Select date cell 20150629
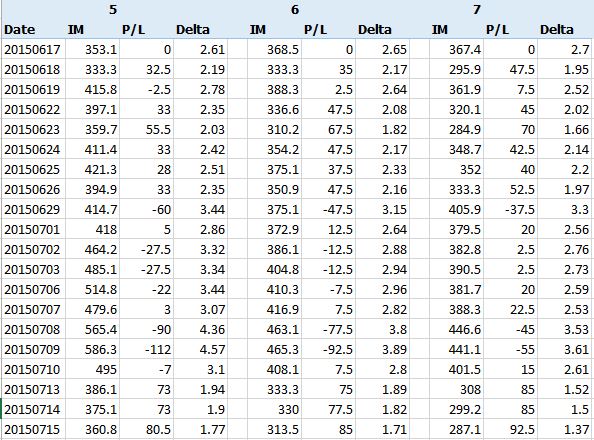This screenshot has width=594, height=440. 33,209
